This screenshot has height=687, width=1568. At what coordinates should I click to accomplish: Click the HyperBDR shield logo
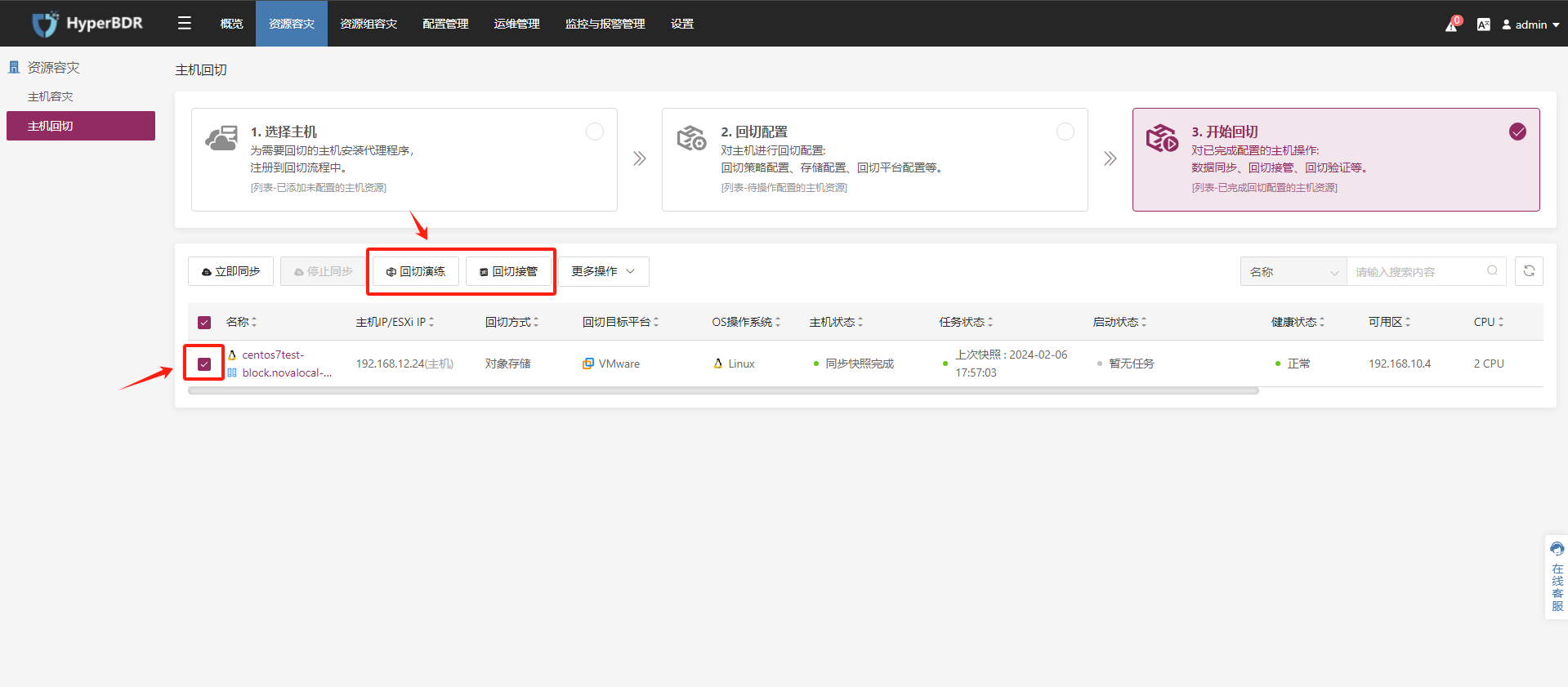pos(45,24)
